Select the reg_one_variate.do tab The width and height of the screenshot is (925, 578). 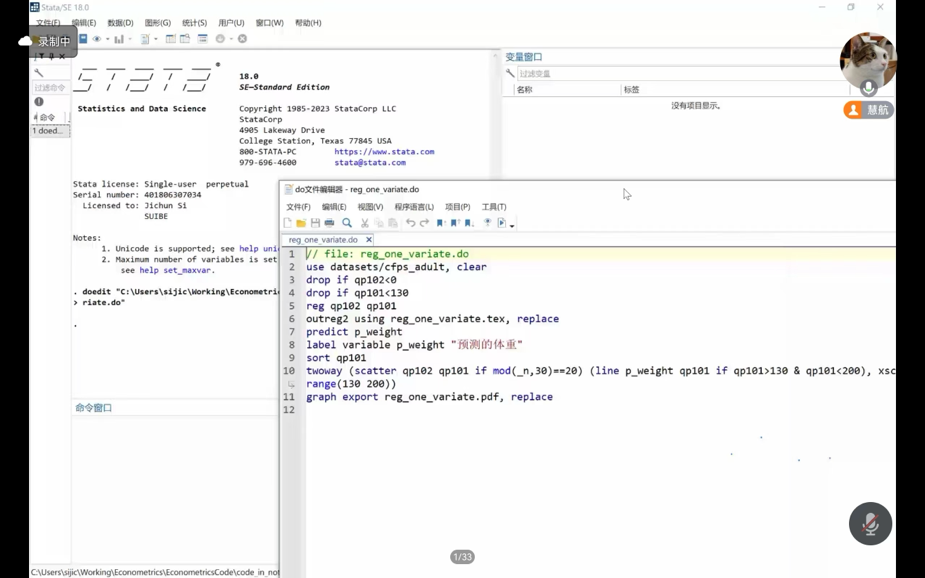[323, 240]
